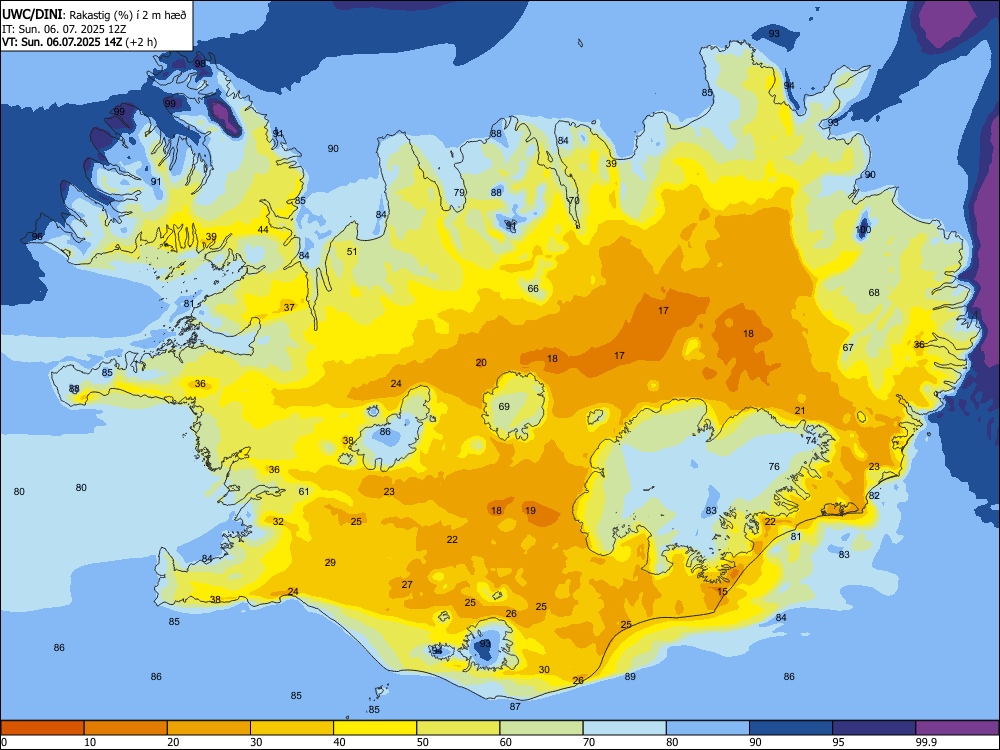Click the humidity value 74 on the map
The width and height of the screenshot is (1000, 750).
click(x=811, y=441)
